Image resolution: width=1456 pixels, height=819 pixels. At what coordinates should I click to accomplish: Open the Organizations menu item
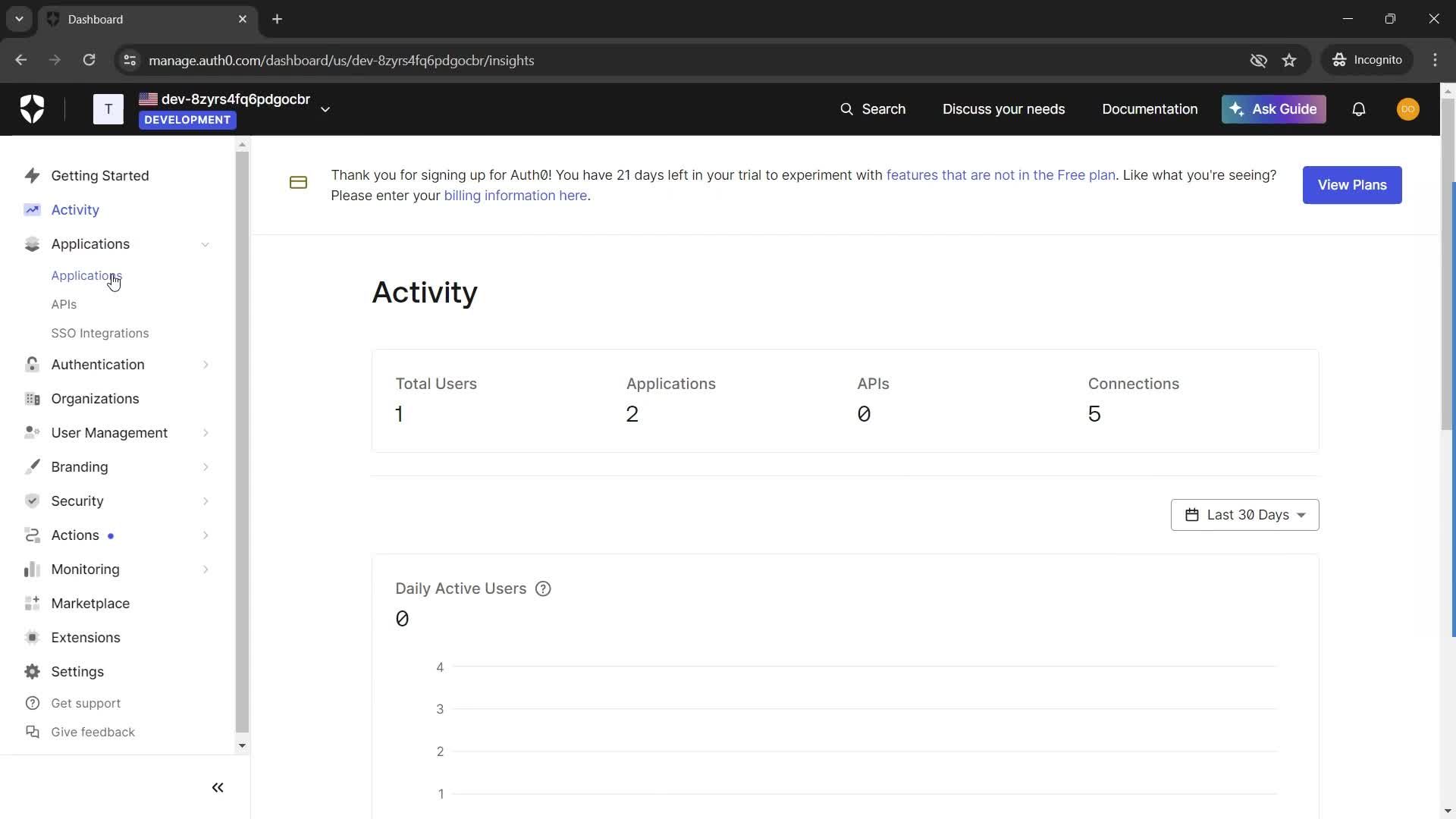tap(95, 399)
